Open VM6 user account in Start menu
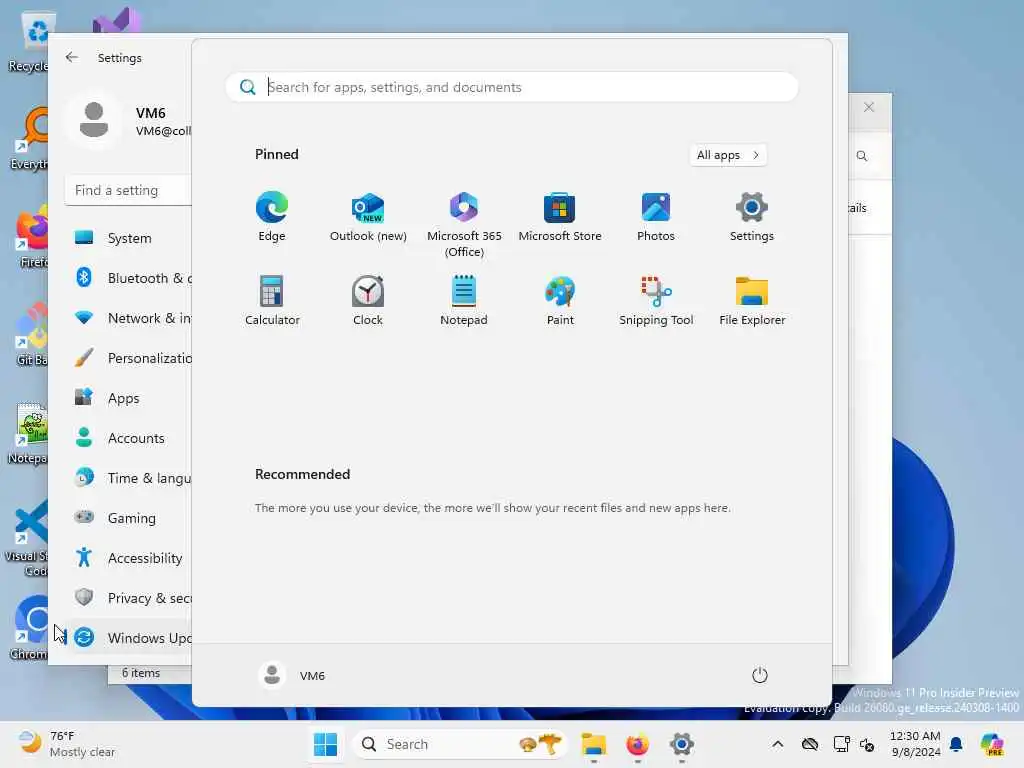 coord(292,675)
